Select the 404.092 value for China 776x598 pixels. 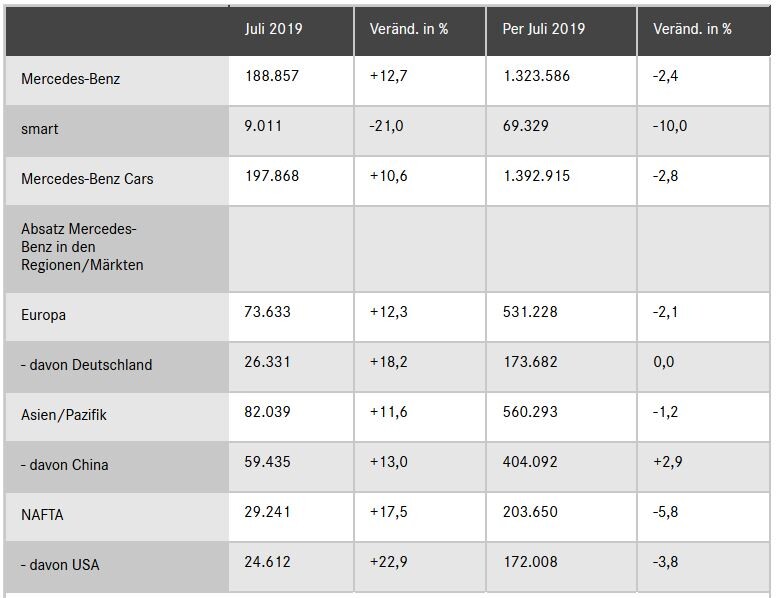pos(530,462)
